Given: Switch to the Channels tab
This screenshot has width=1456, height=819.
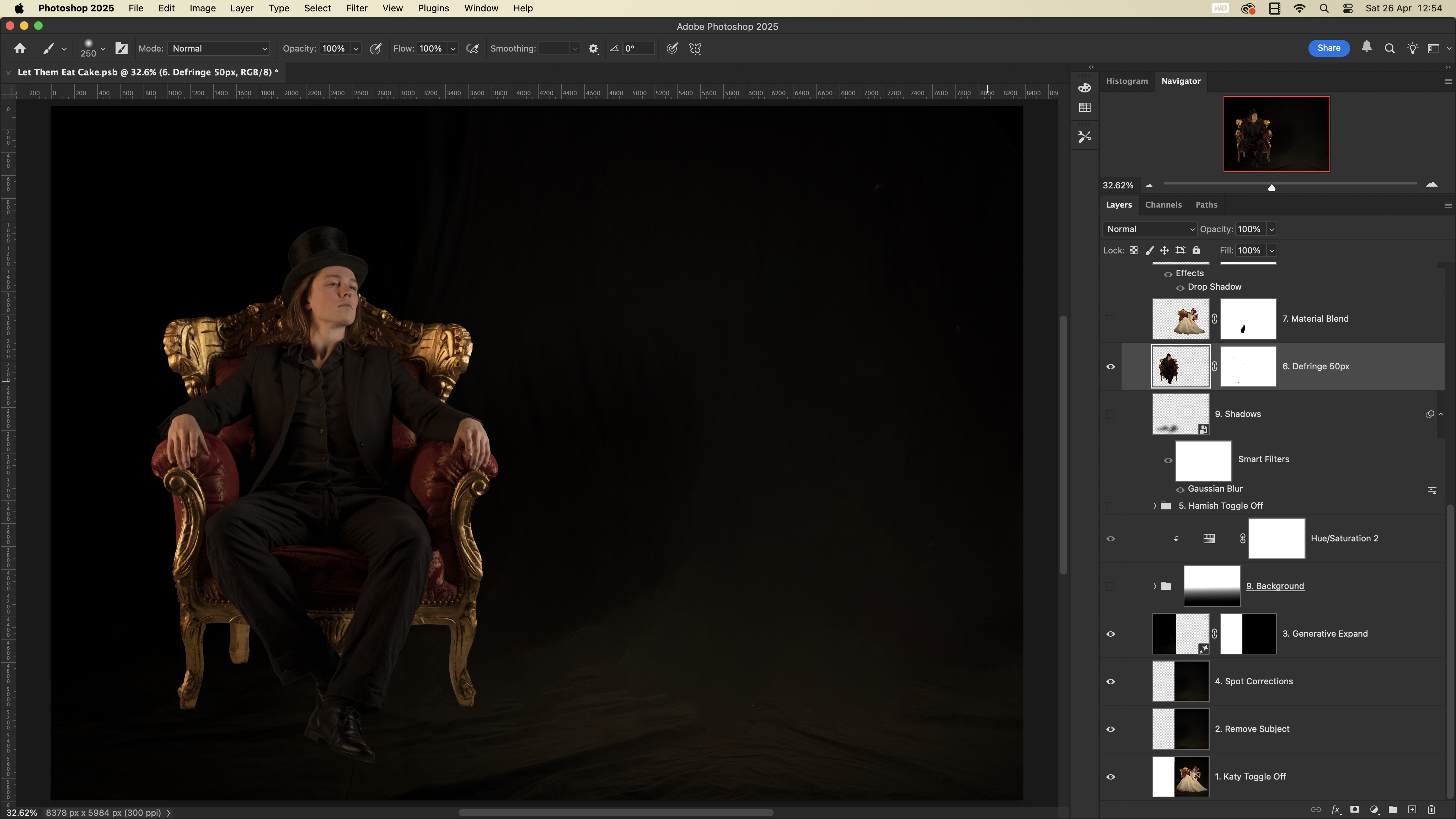Looking at the screenshot, I should pyautogui.click(x=1163, y=205).
